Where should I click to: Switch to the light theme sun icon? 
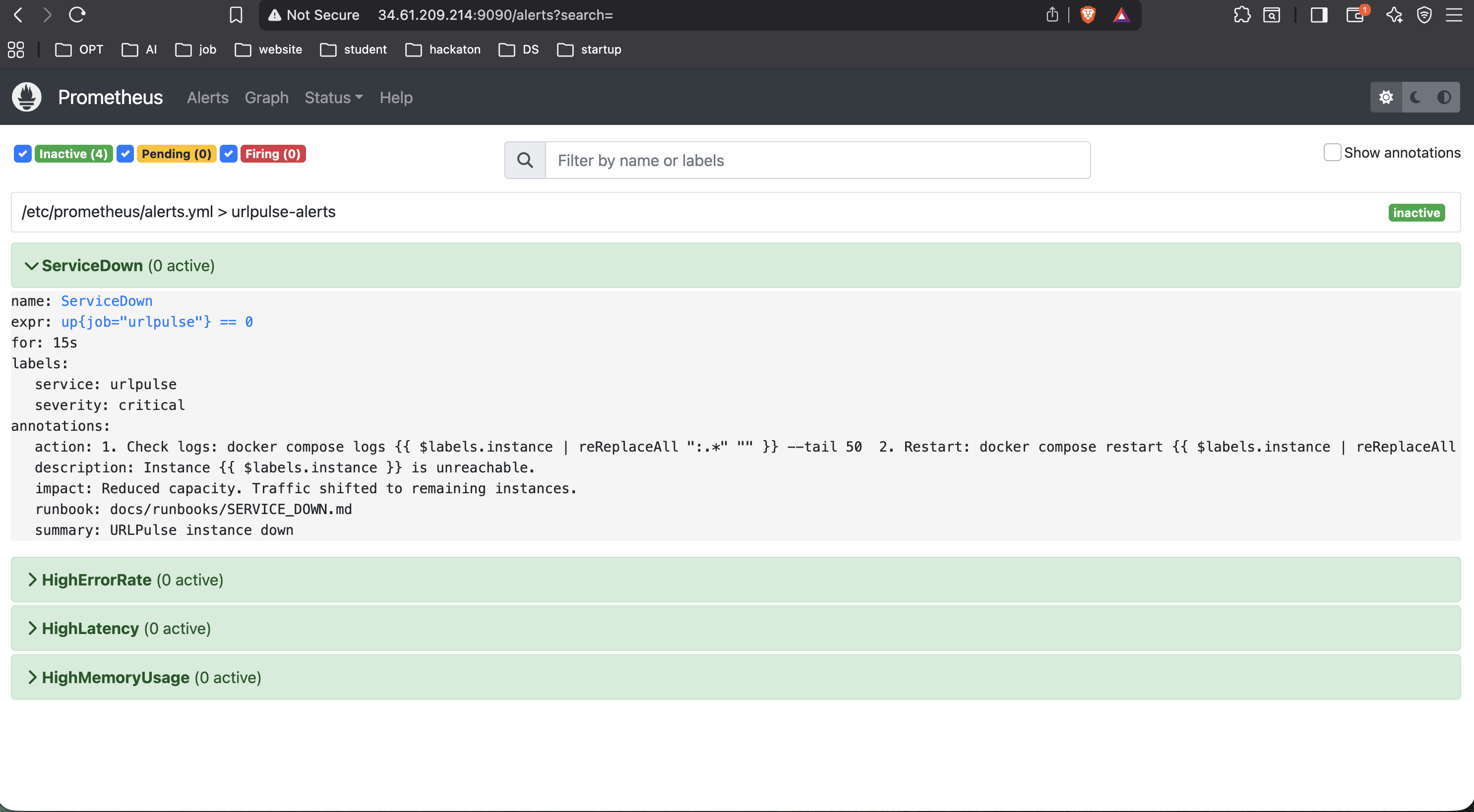pos(1385,97)
